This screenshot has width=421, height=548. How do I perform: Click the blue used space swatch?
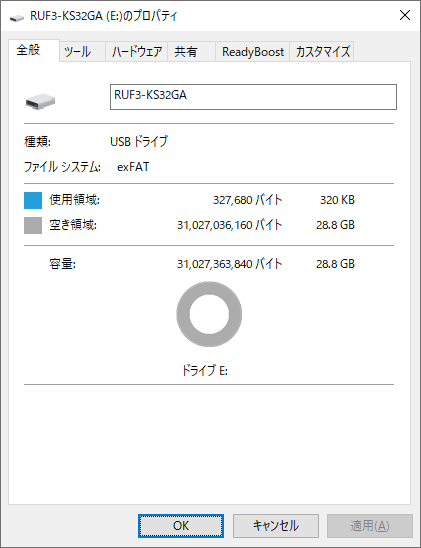click(33, 200)
